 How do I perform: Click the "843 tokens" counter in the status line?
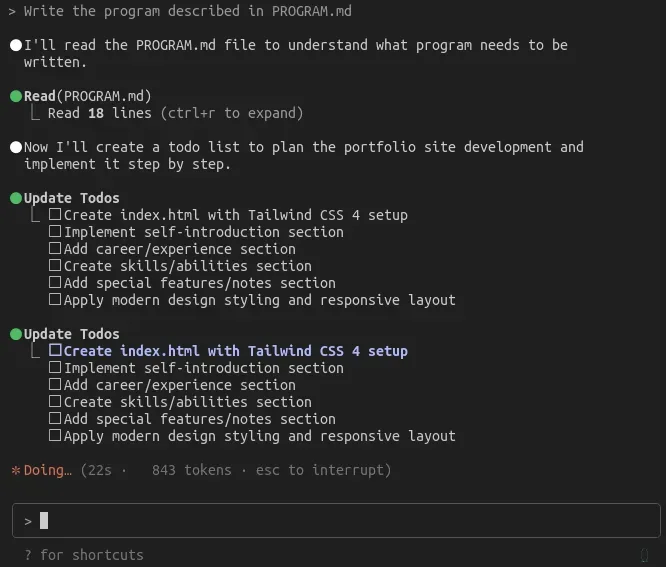coord(191,470)
